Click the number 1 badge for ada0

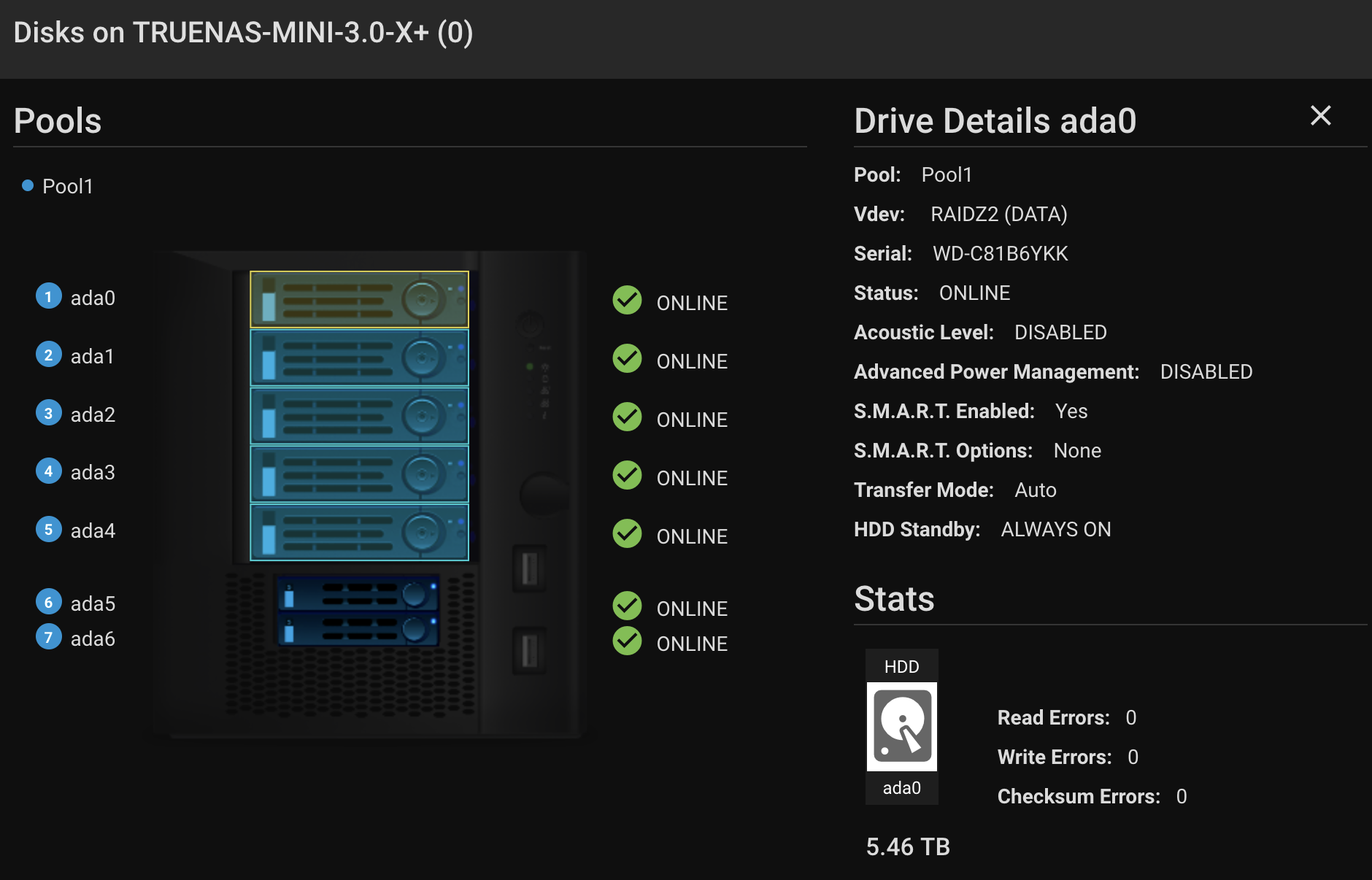pyautogui.click(x=48, y=296)
